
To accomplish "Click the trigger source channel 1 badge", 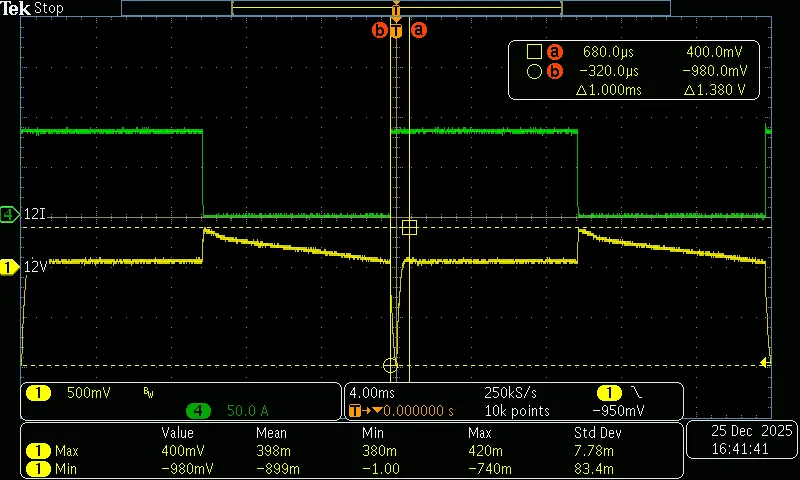I will coord(609,393).
